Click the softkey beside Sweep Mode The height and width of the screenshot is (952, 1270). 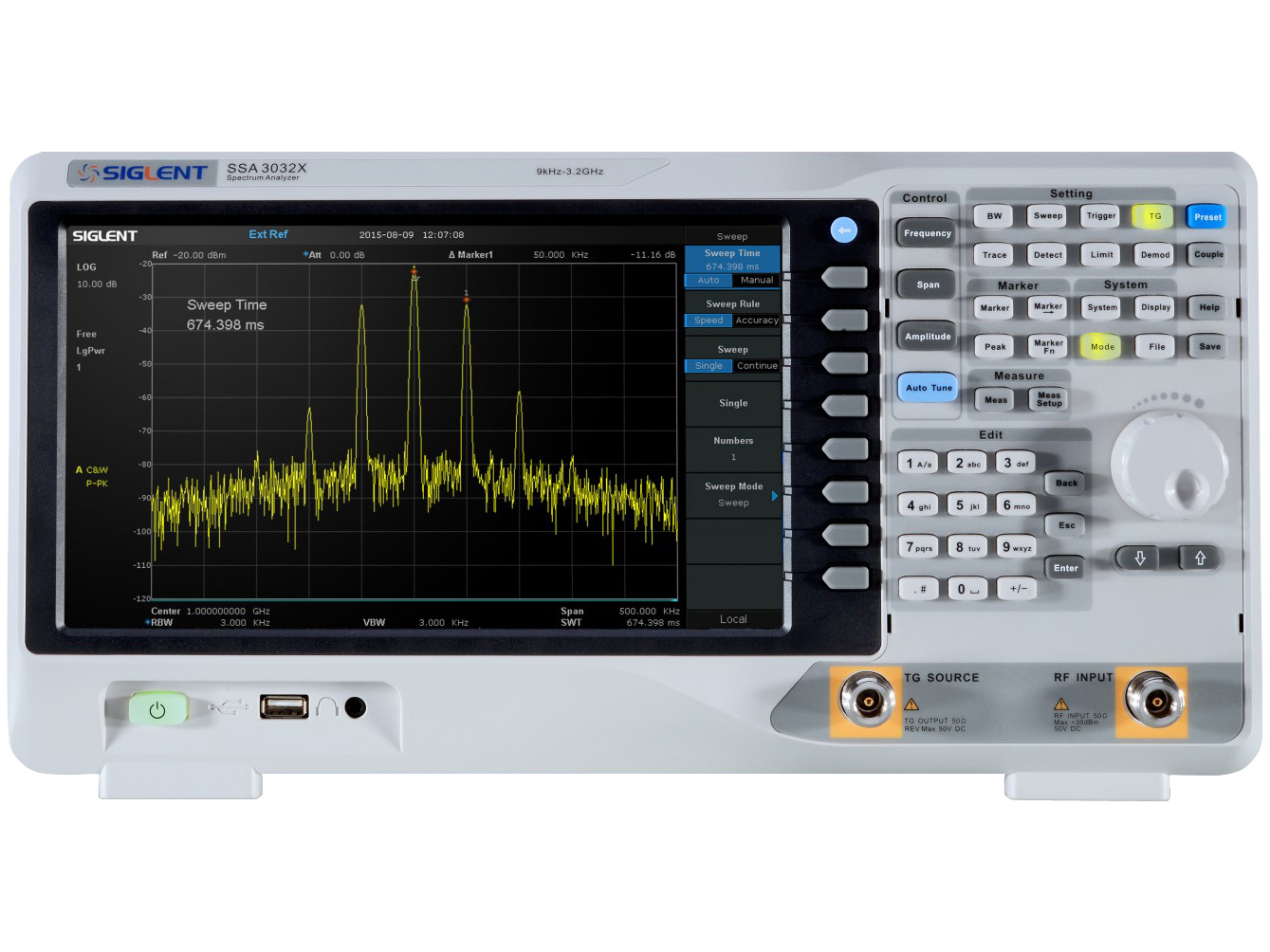844,492
